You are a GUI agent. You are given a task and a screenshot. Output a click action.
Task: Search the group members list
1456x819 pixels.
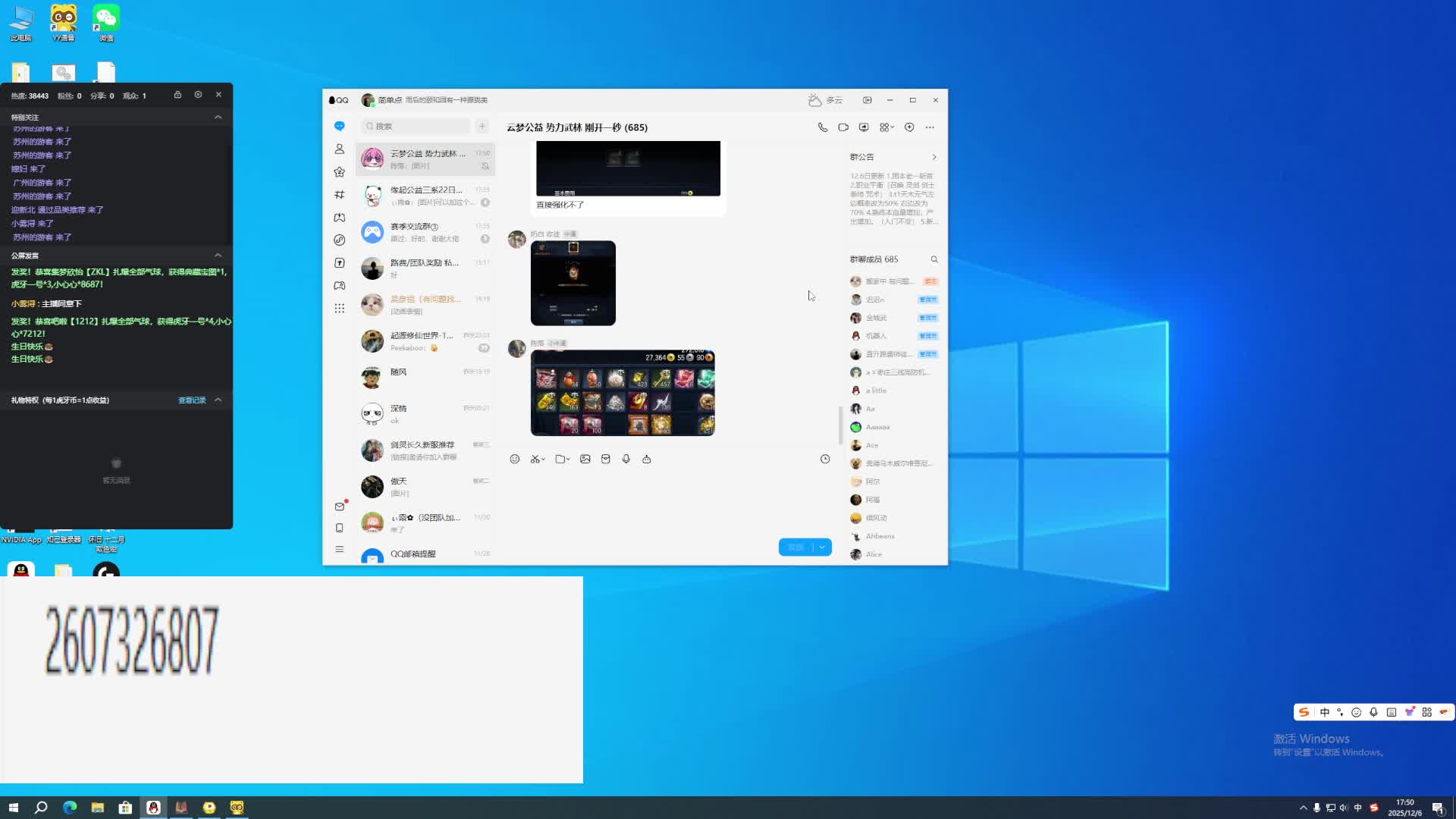point(934,259)
